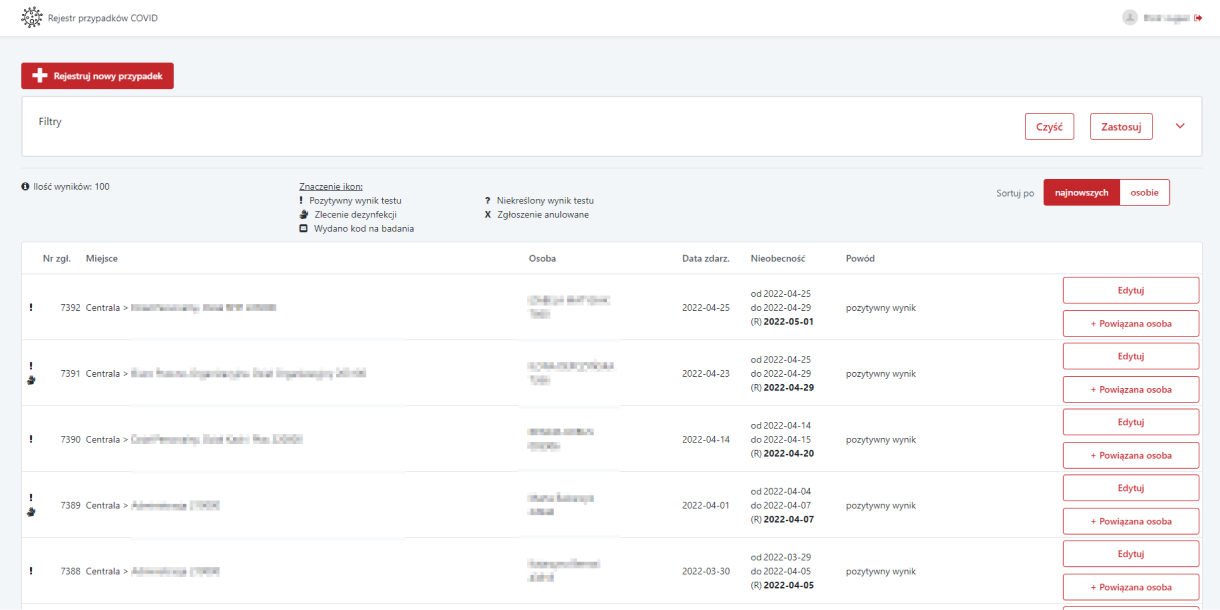This screenshot has height=610, width=1220.
Task: Click the COVID virus logo icon
Action: point(32,18)
